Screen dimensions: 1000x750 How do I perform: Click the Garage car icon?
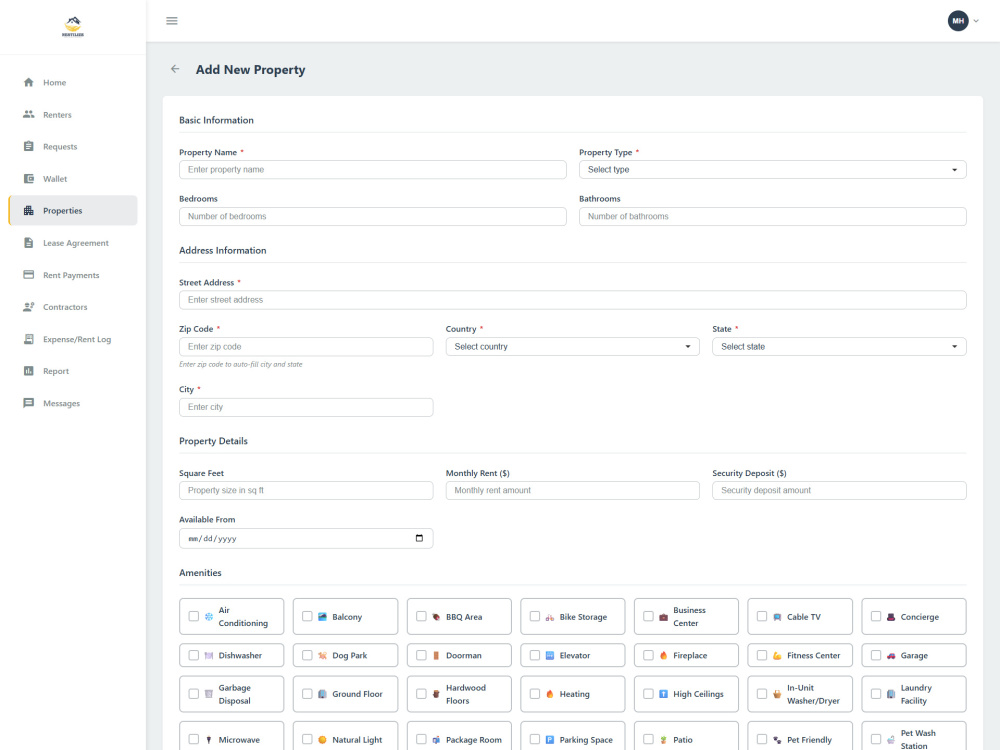click(x=891, y=656)
